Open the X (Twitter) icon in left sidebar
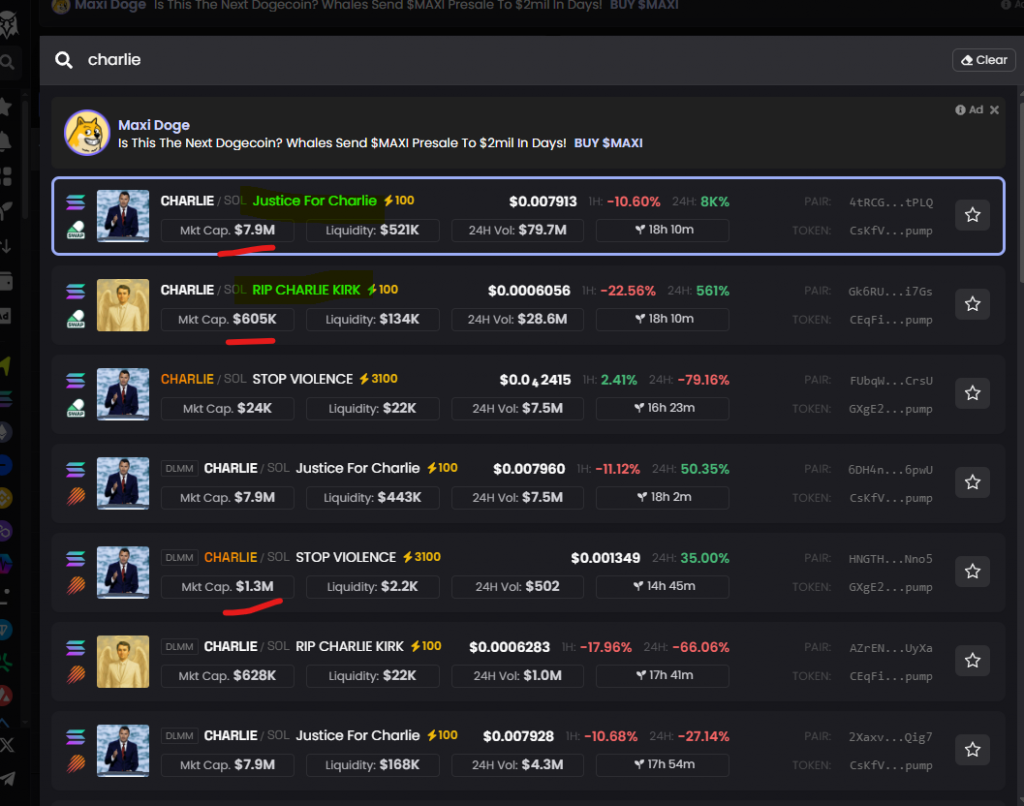 coord(8,745)
